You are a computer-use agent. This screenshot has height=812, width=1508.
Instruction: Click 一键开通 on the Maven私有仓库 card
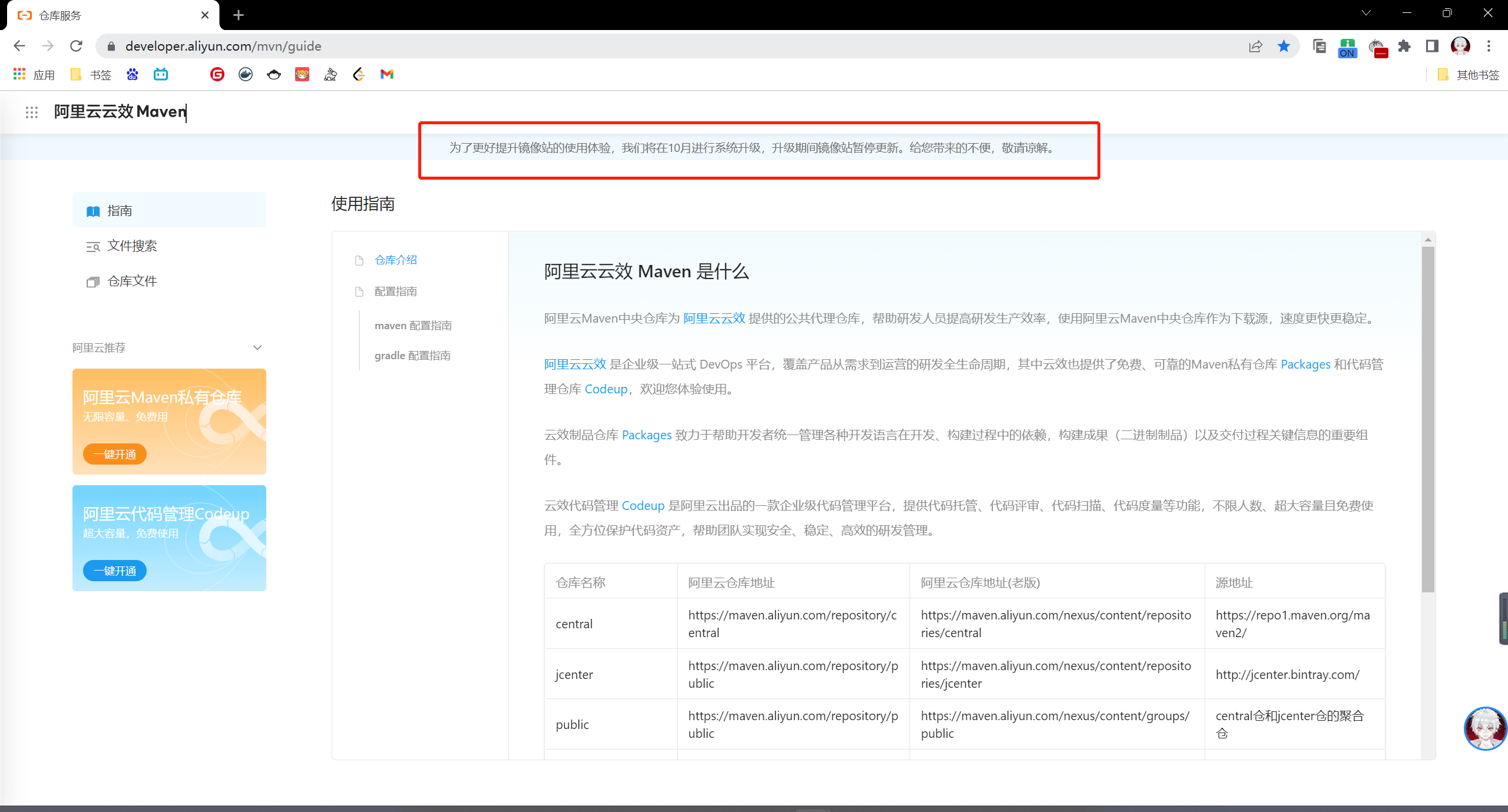tap(115, 454)
